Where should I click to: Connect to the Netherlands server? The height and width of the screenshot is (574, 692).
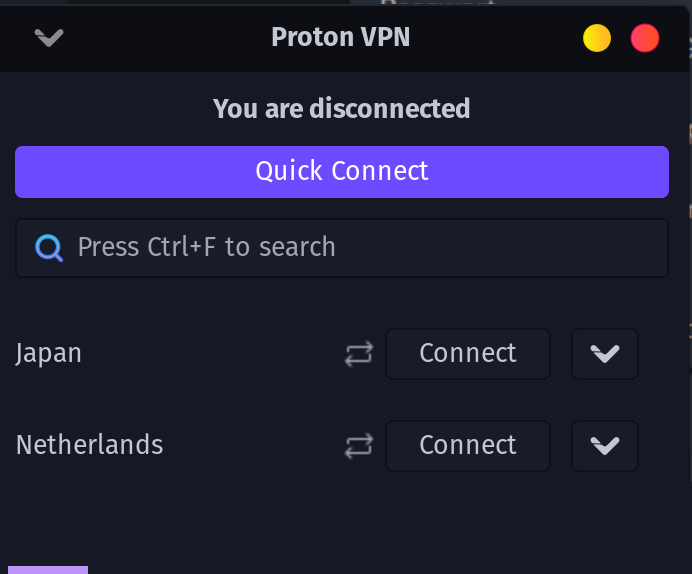467,446
